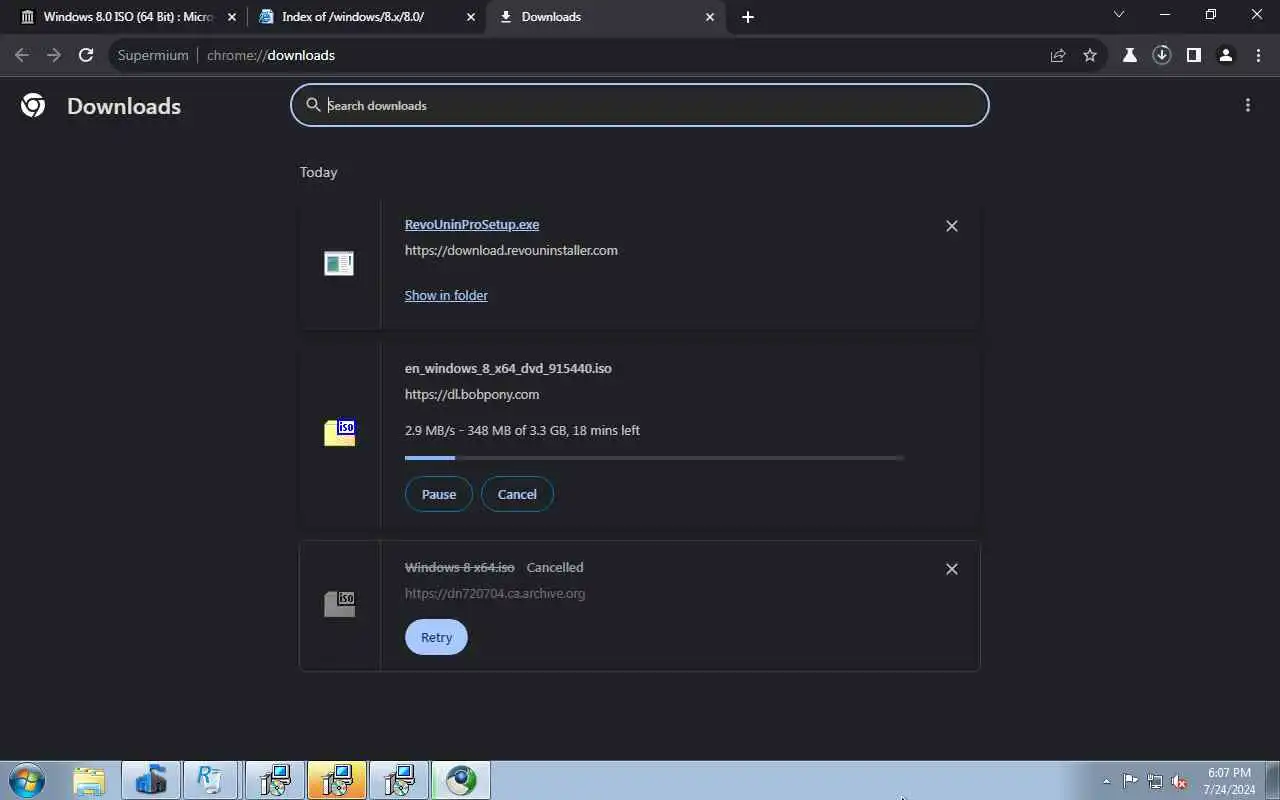Click the dn720704.ca.archive.org source URL
Screen dimensions: 1280x800
click(x=495, y=593)
